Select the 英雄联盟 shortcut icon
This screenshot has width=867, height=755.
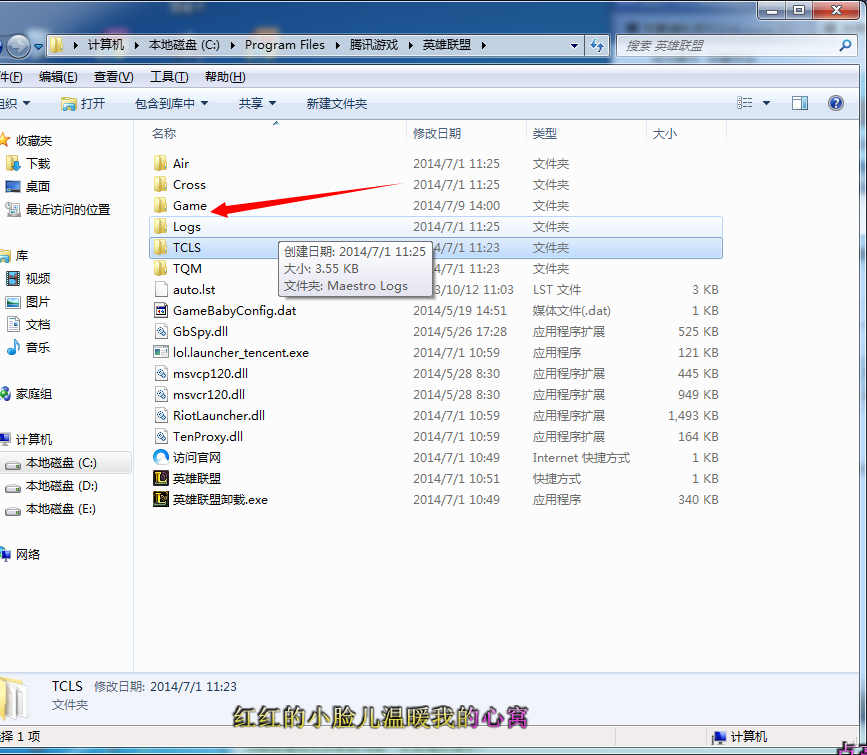(x=161, y=478)
